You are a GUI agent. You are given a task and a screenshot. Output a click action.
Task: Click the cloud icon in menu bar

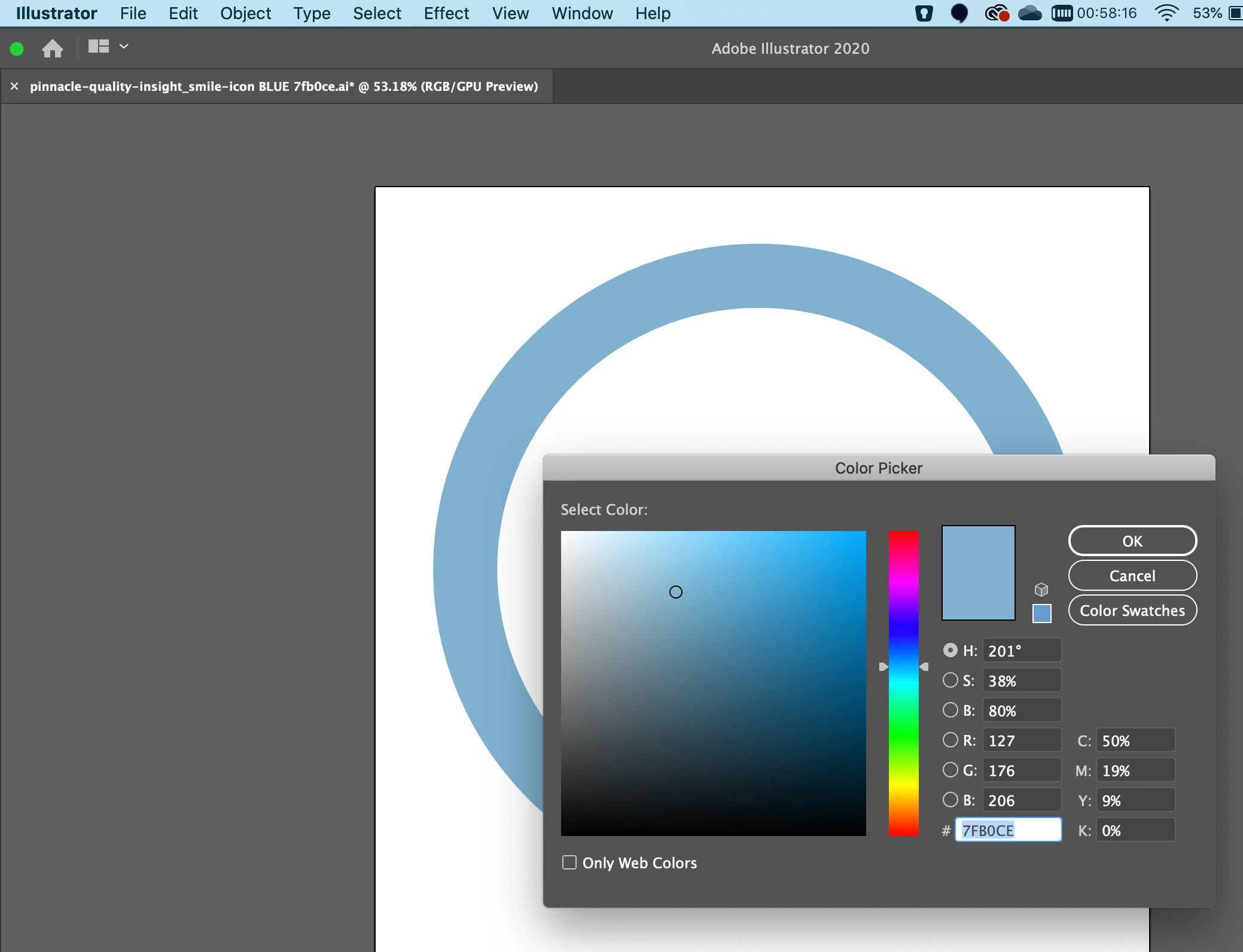tap(1029, 13)
